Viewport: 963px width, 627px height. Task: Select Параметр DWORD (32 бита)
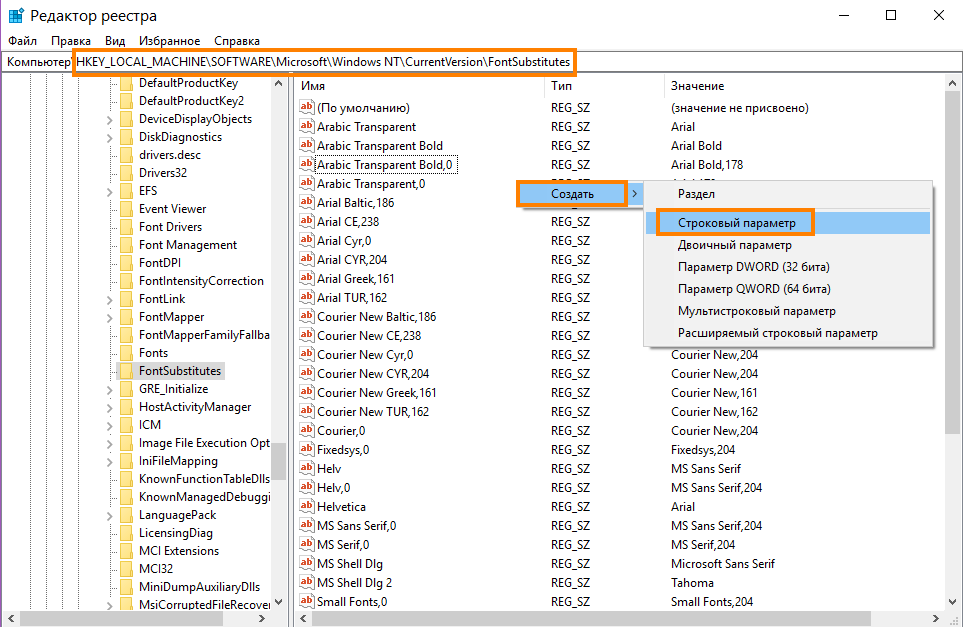(788, 267)
